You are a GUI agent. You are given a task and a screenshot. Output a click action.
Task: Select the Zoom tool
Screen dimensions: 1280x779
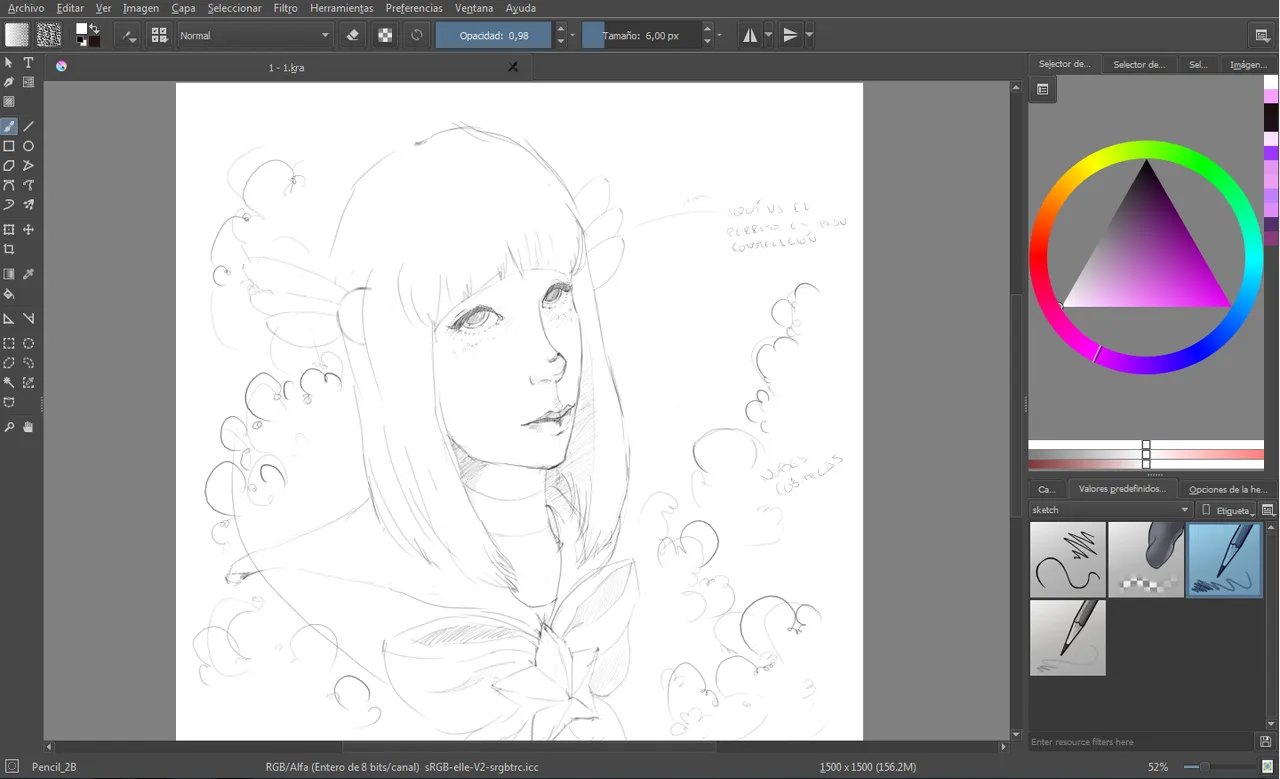coord(9,427)
